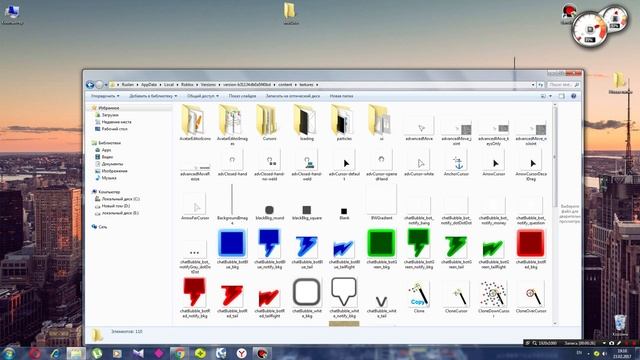This screenshot has height=360, width=640.
Task: Select Избранное in navigation pane
Action: pyautogui.click(x=109, y=108)
